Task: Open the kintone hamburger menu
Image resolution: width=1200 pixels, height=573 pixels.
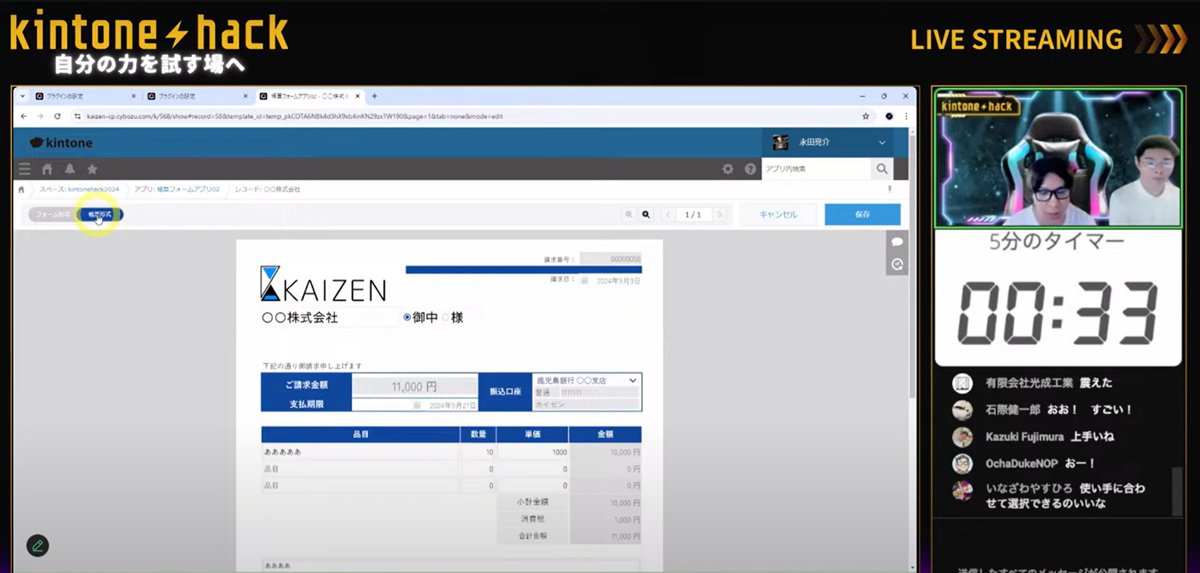Action: coord(25,169)
